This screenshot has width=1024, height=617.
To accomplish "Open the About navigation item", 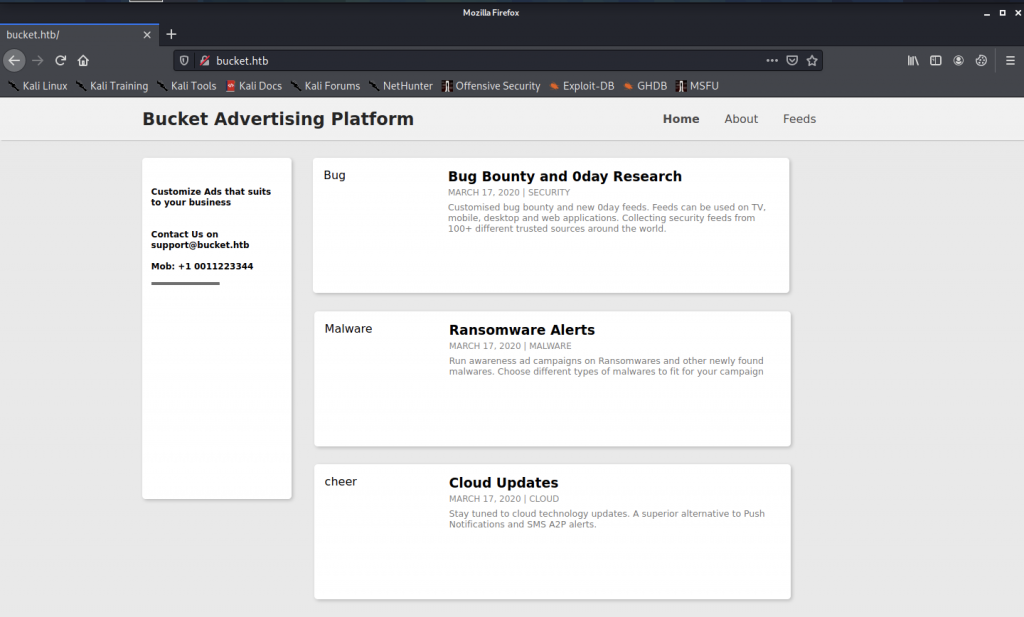I will (741, 119).
